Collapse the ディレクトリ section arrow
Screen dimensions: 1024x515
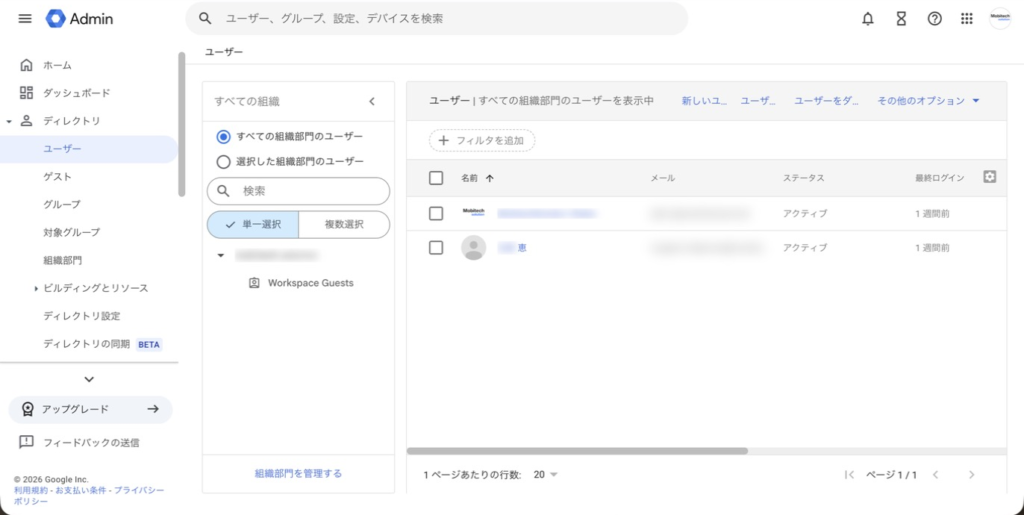(9, 121)
